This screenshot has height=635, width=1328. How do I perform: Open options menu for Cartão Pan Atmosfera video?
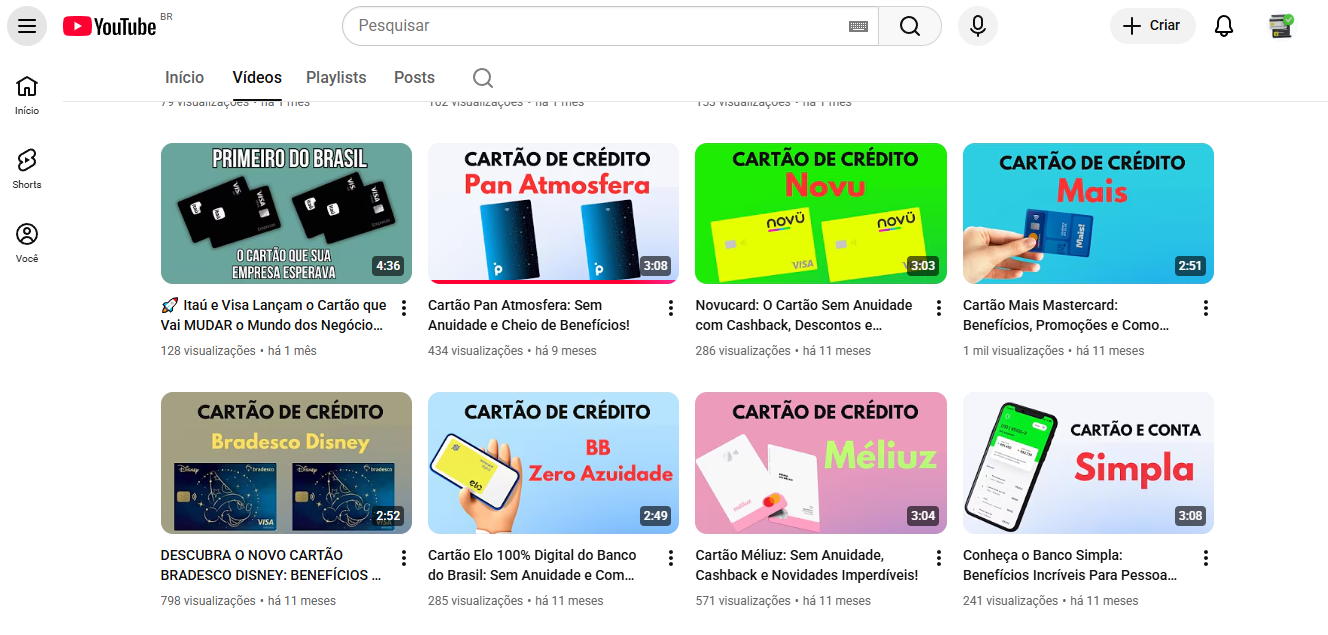click(x=671, y=308)
